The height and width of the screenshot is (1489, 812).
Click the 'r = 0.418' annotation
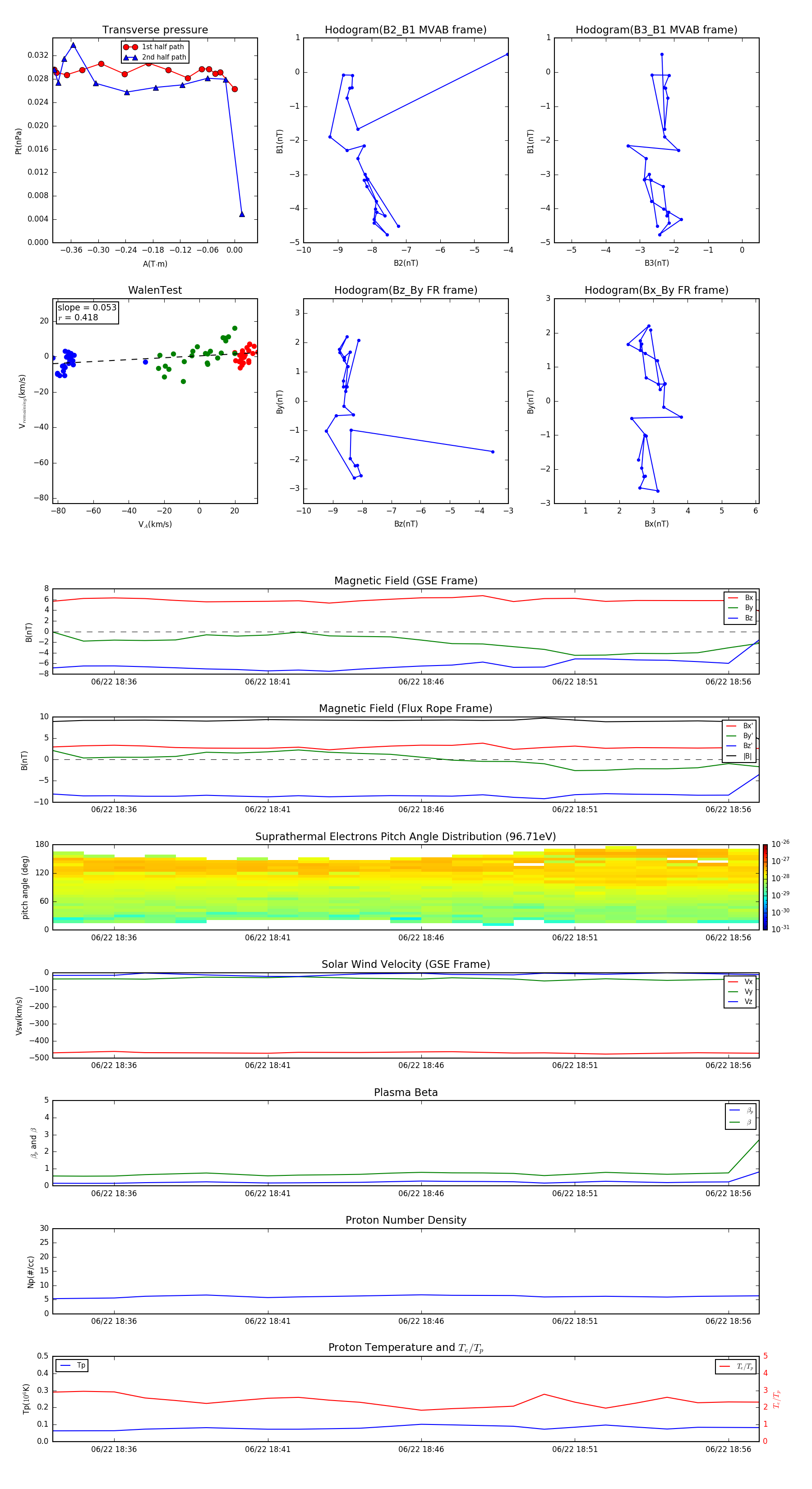point(78,317)
